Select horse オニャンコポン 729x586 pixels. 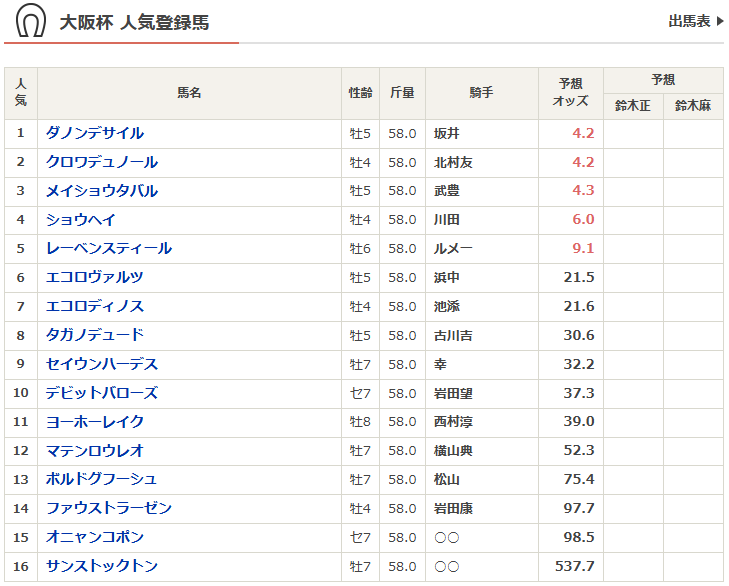94,538
